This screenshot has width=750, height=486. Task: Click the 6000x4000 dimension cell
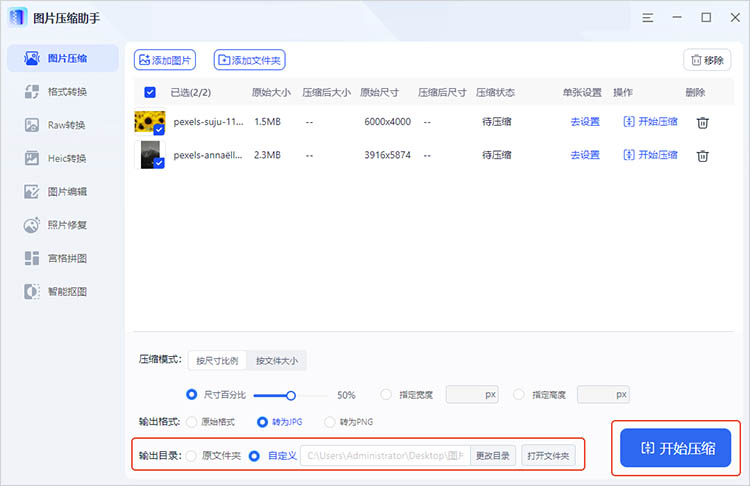pos(387,122)
